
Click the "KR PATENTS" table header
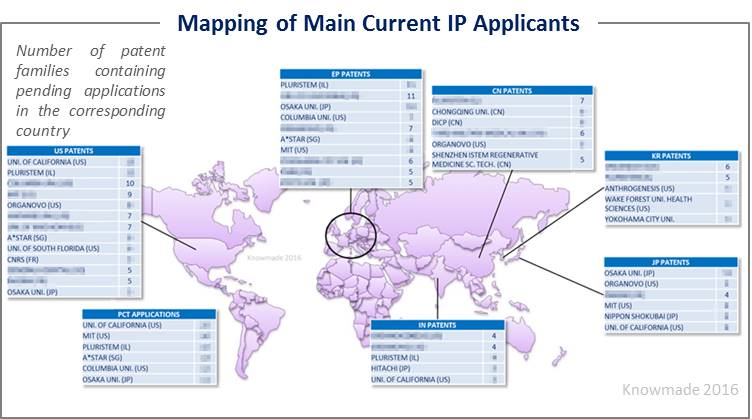pyautogui.click(x=671, y=156)
